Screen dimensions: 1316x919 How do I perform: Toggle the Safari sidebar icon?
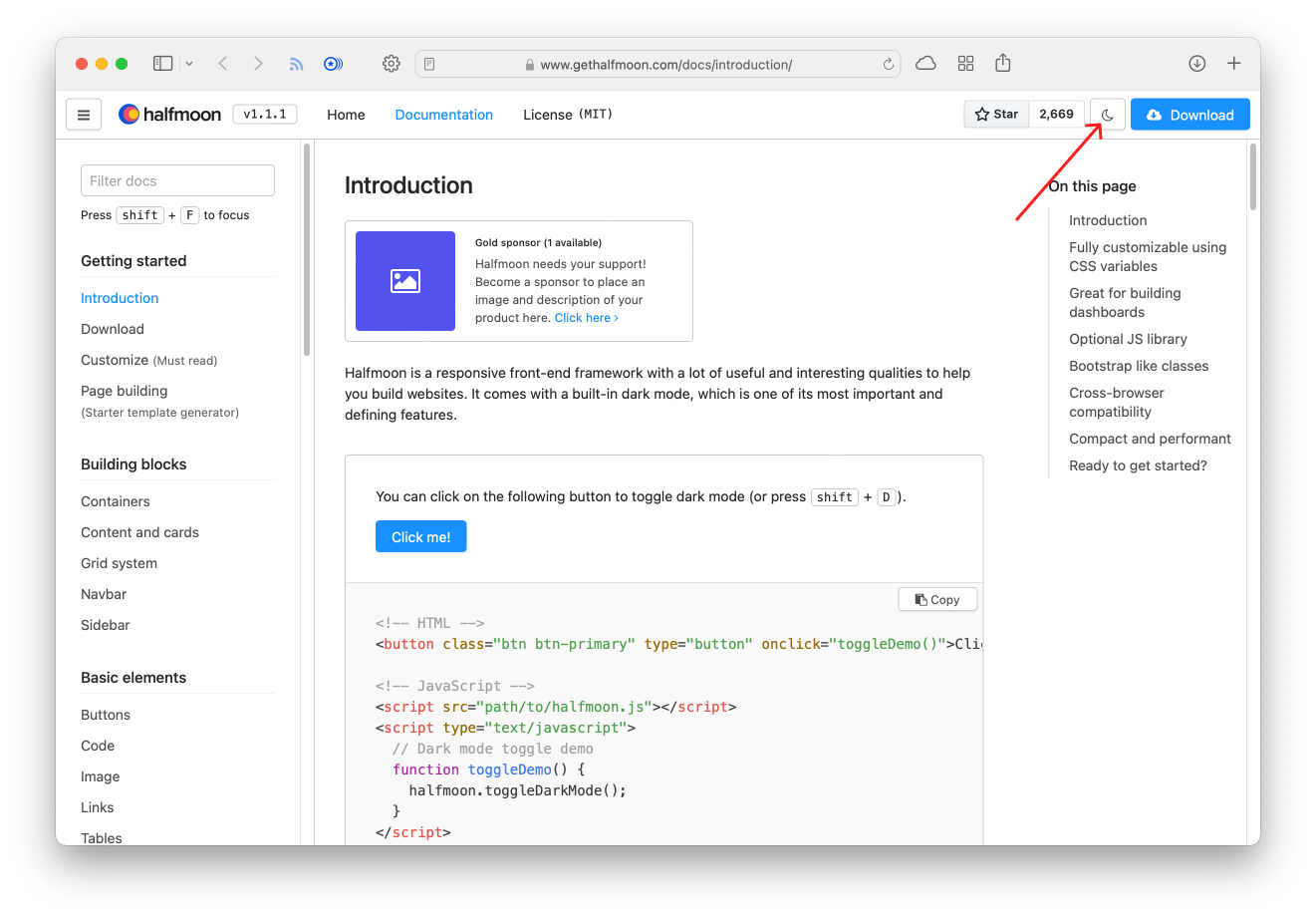[162, 64]
